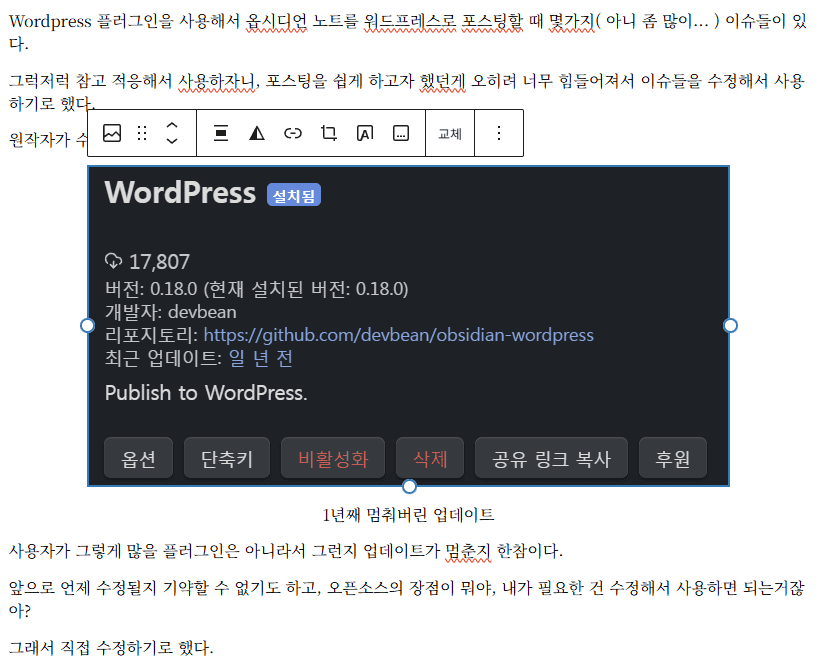Image resolution: width=823 pixels, height=664 pixels.
Task: Click the right resize handle of image
Action: 730,325
